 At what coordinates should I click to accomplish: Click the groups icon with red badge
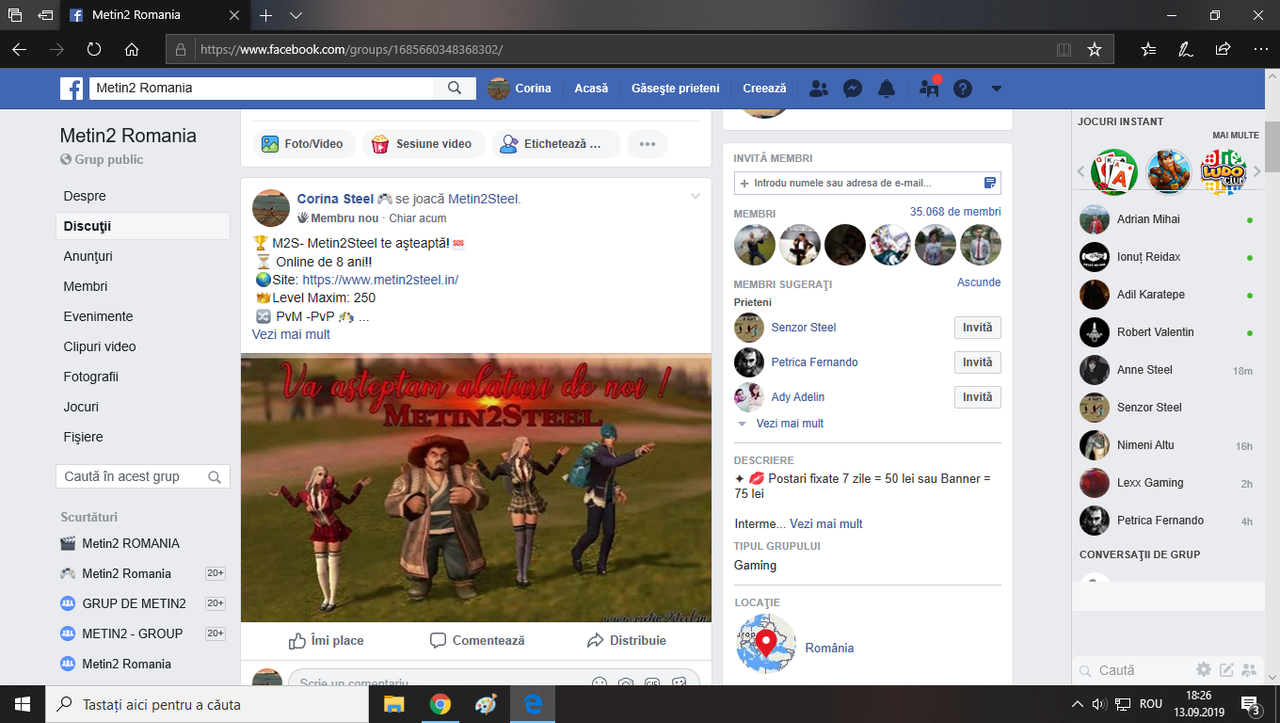tap(929, 88)
